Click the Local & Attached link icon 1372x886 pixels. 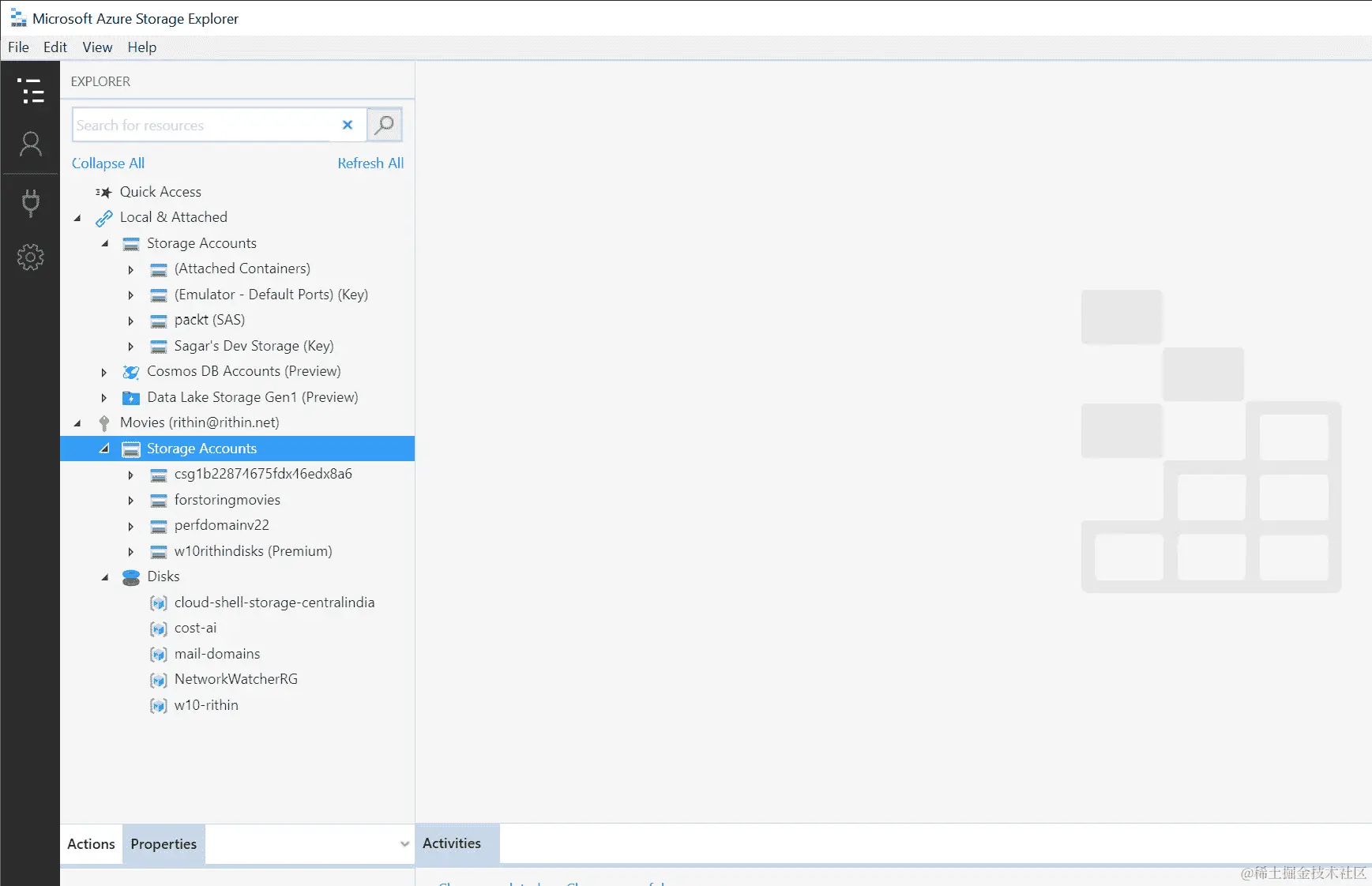tap(103, 218)
